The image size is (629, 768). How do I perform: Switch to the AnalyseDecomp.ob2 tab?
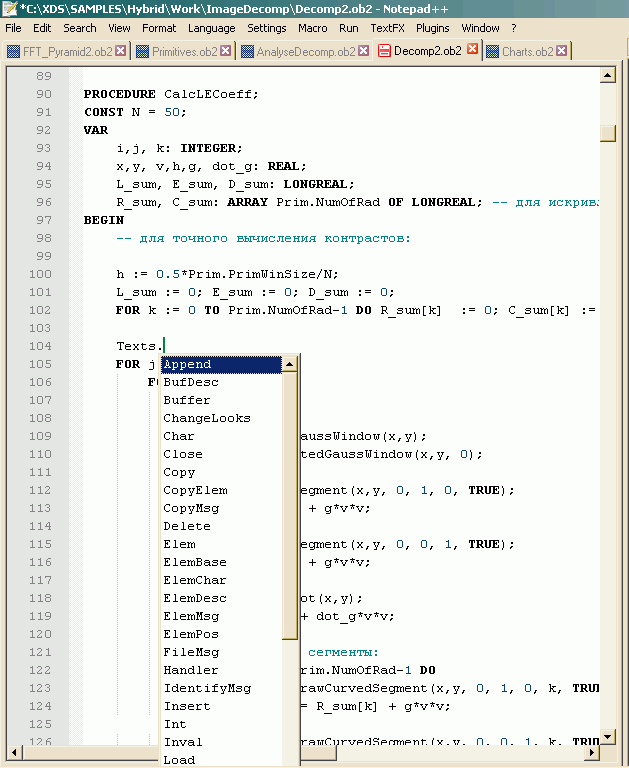(304, 51)
